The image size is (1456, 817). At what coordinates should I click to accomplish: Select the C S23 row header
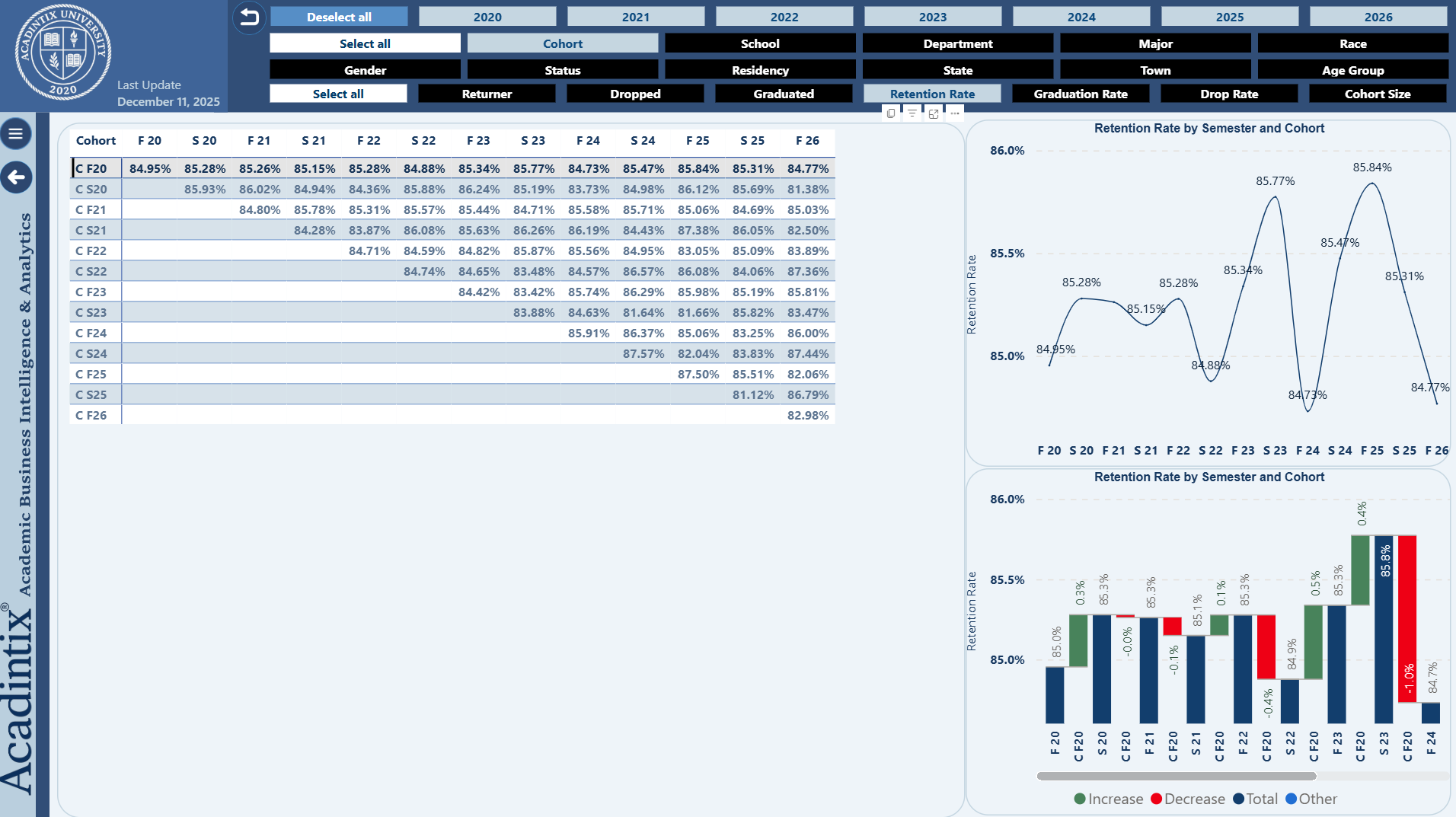coord(91,312)
